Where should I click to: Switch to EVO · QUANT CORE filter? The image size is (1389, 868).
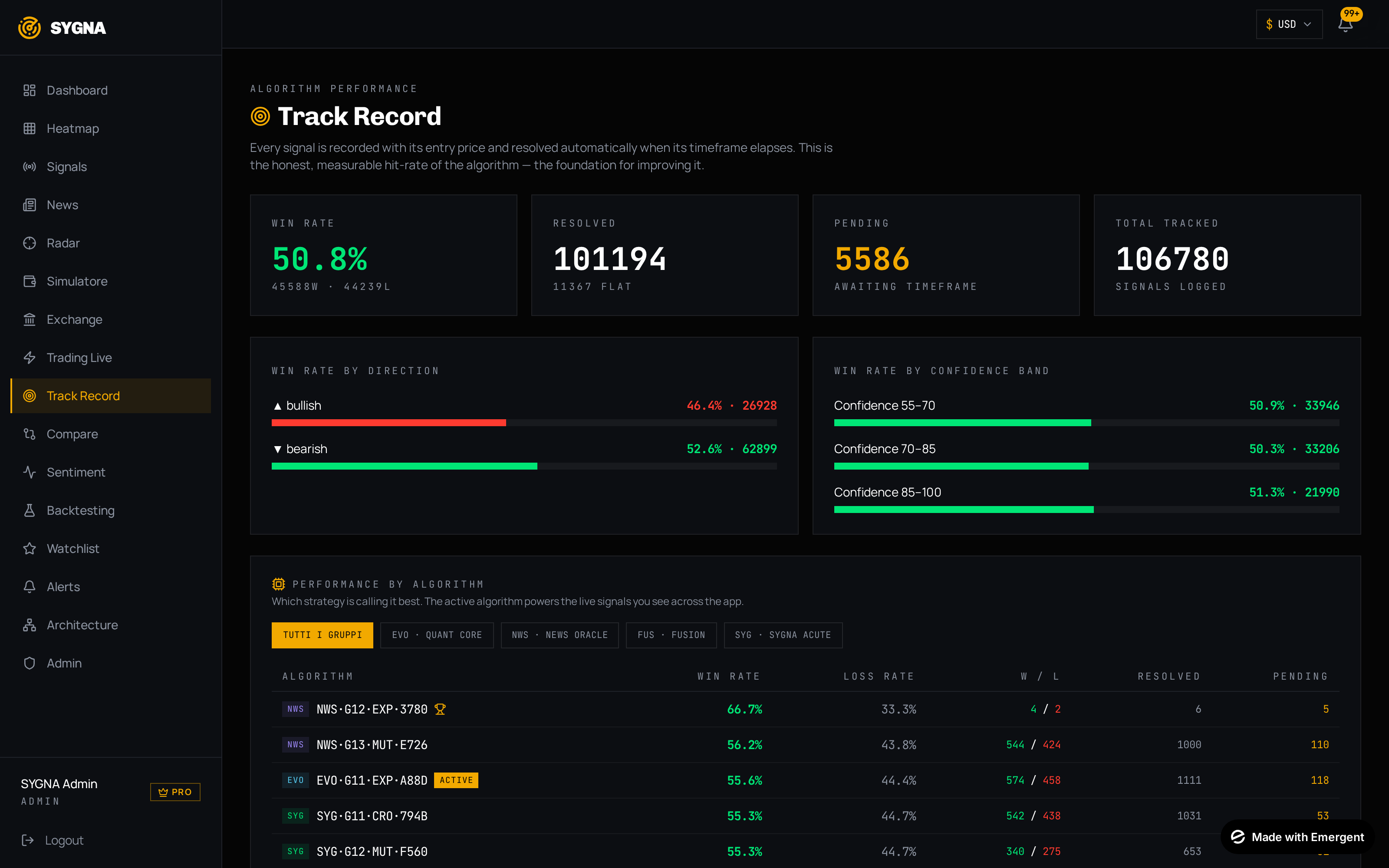[x=437, y=635]
